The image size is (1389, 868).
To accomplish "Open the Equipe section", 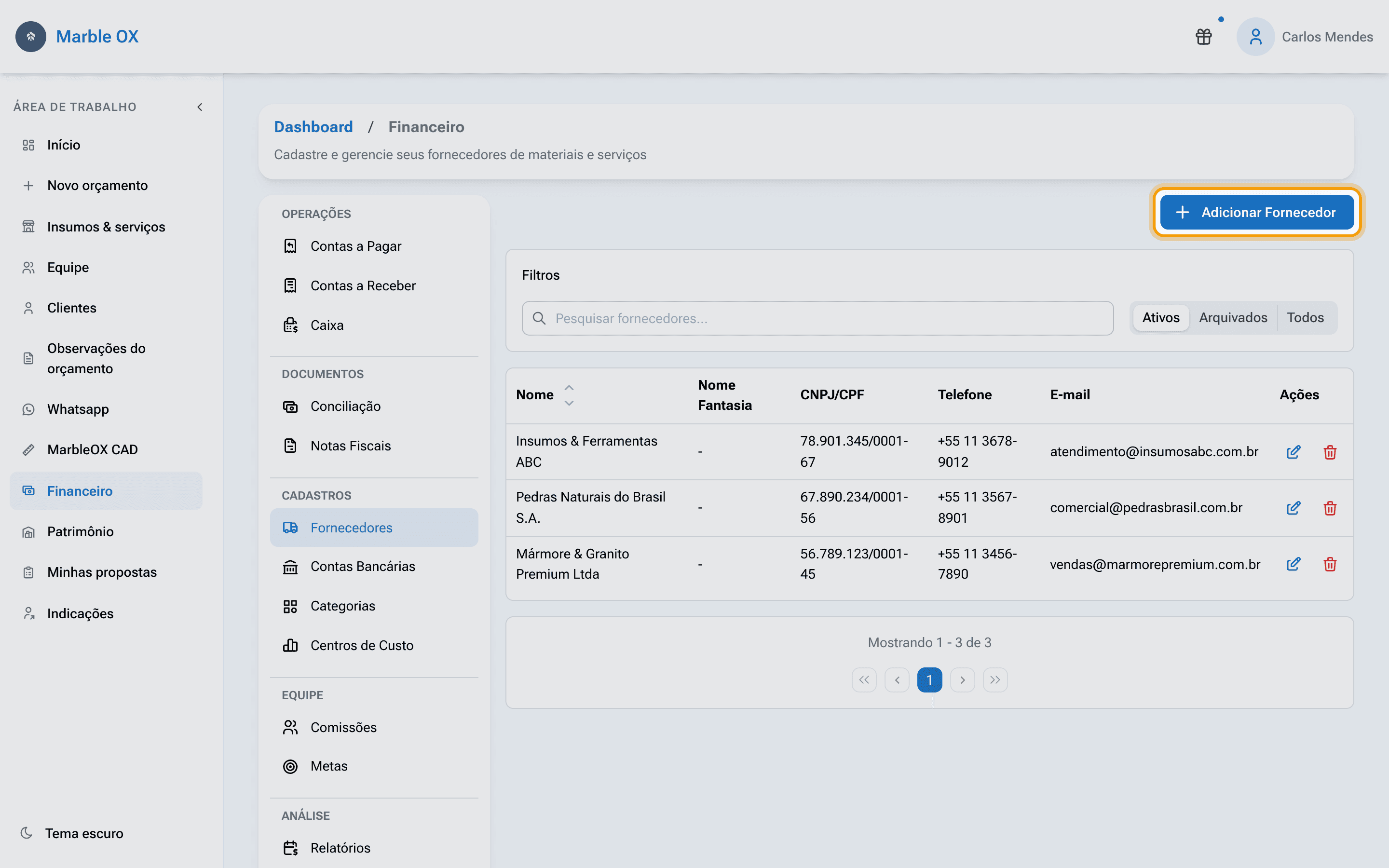I will (106, 268).
